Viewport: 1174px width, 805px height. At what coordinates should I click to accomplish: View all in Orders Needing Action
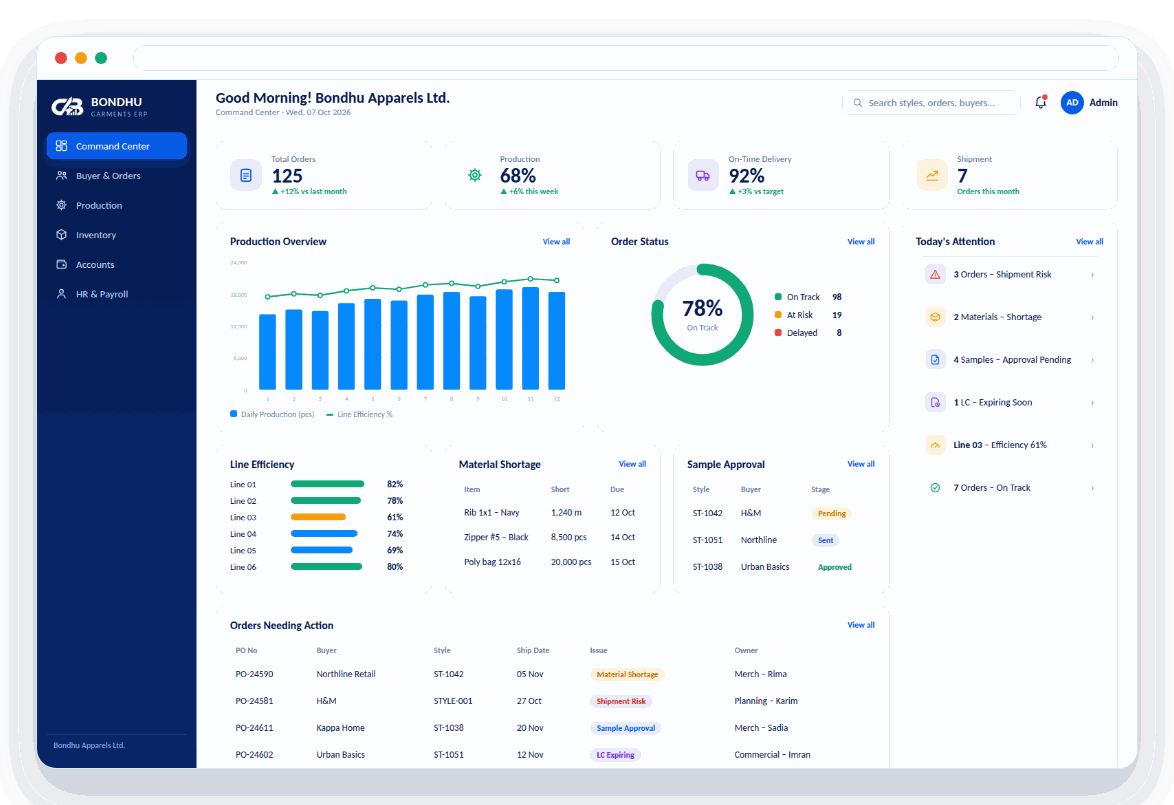click(x=861, y=625)
